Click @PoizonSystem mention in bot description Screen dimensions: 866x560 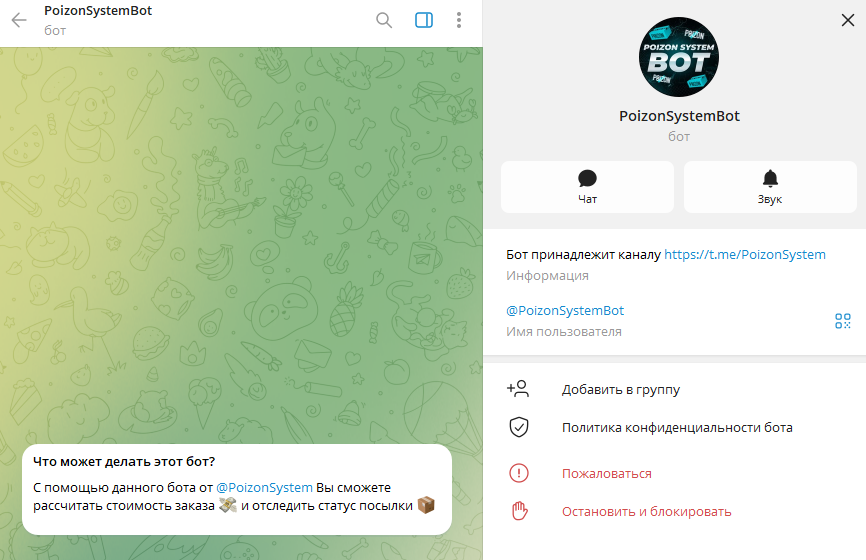[x=264, y=488]
